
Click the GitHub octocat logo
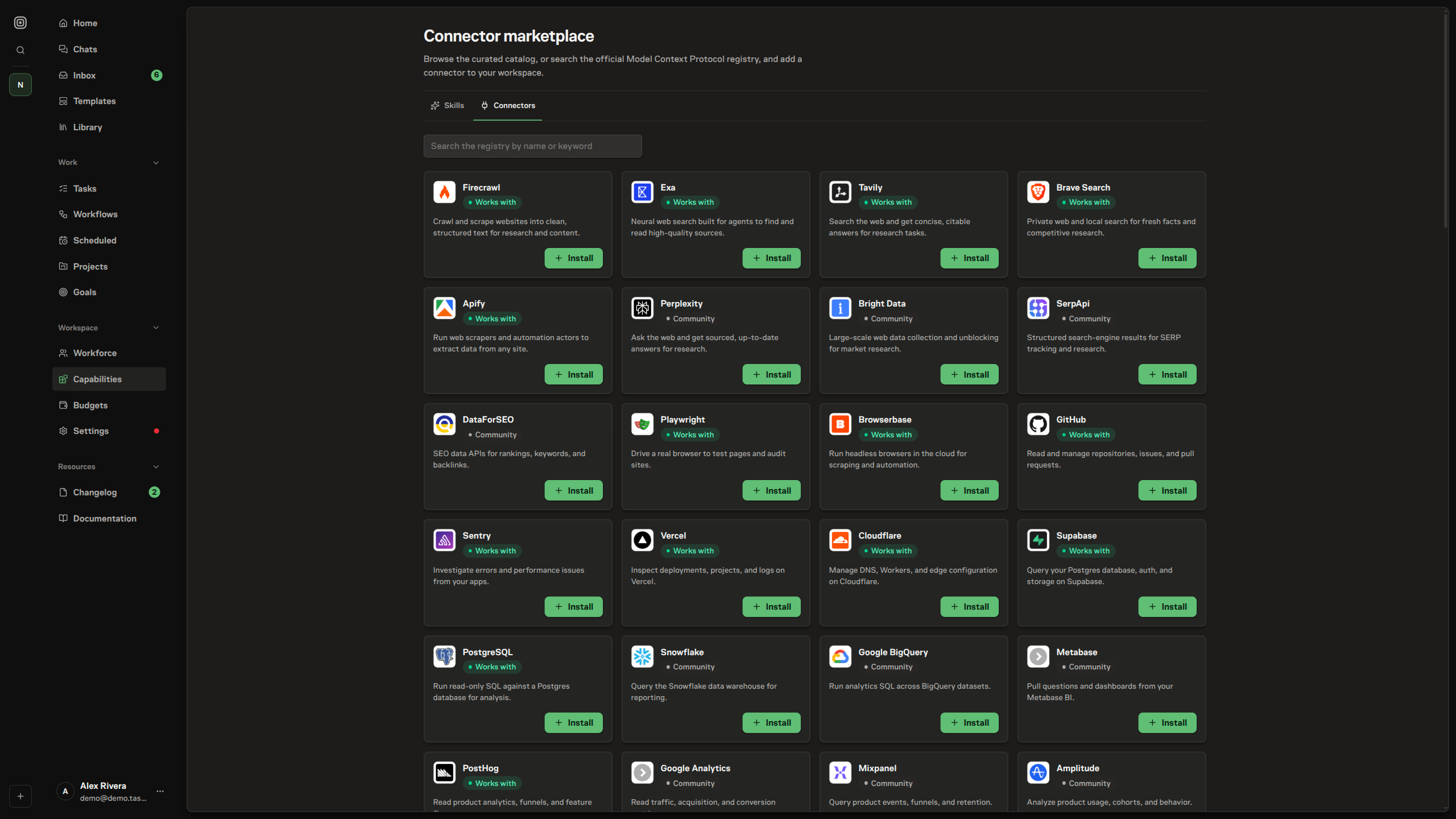(1038, 424)
